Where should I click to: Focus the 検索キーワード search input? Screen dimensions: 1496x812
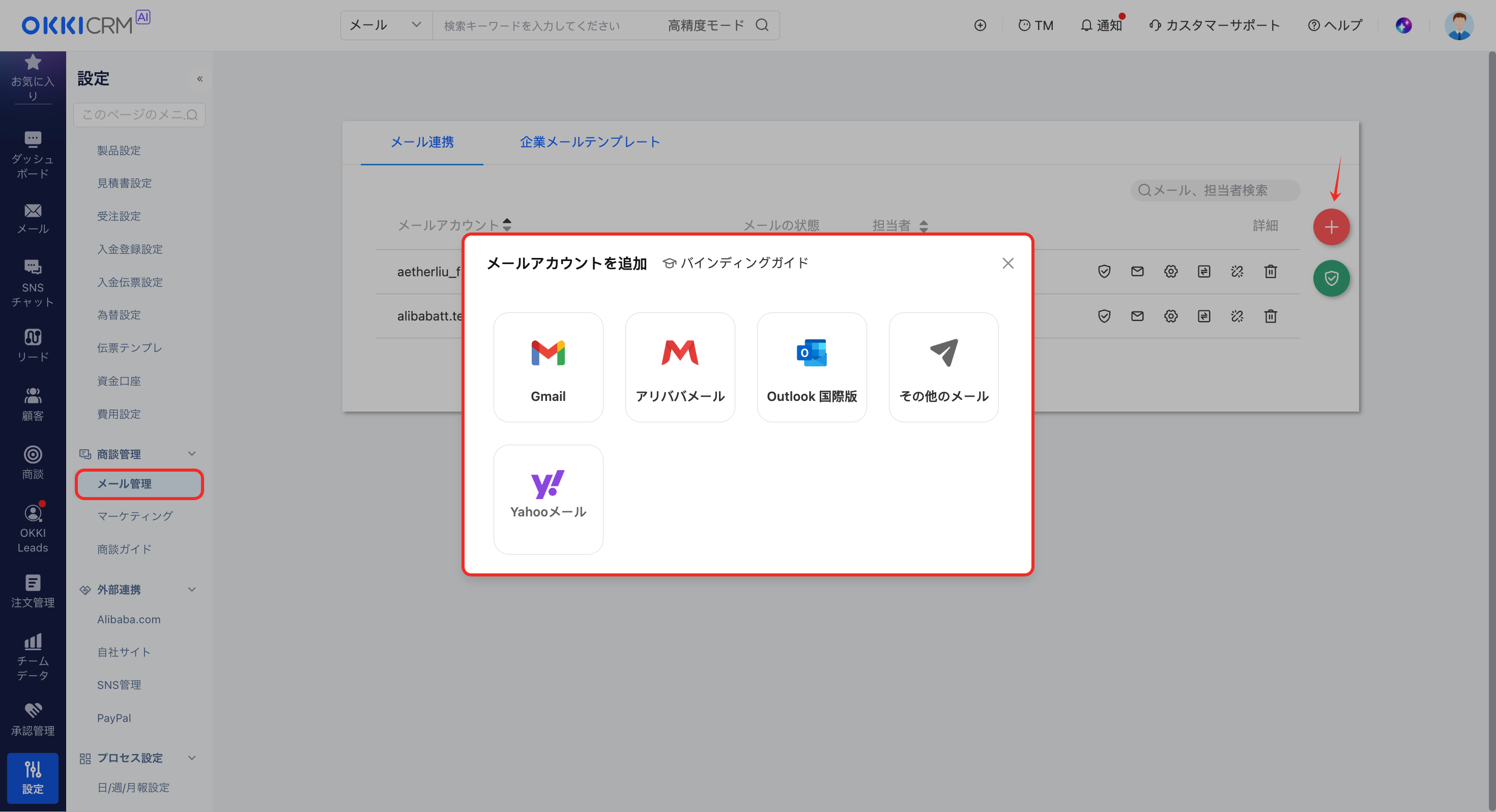(x=546, y=25)
